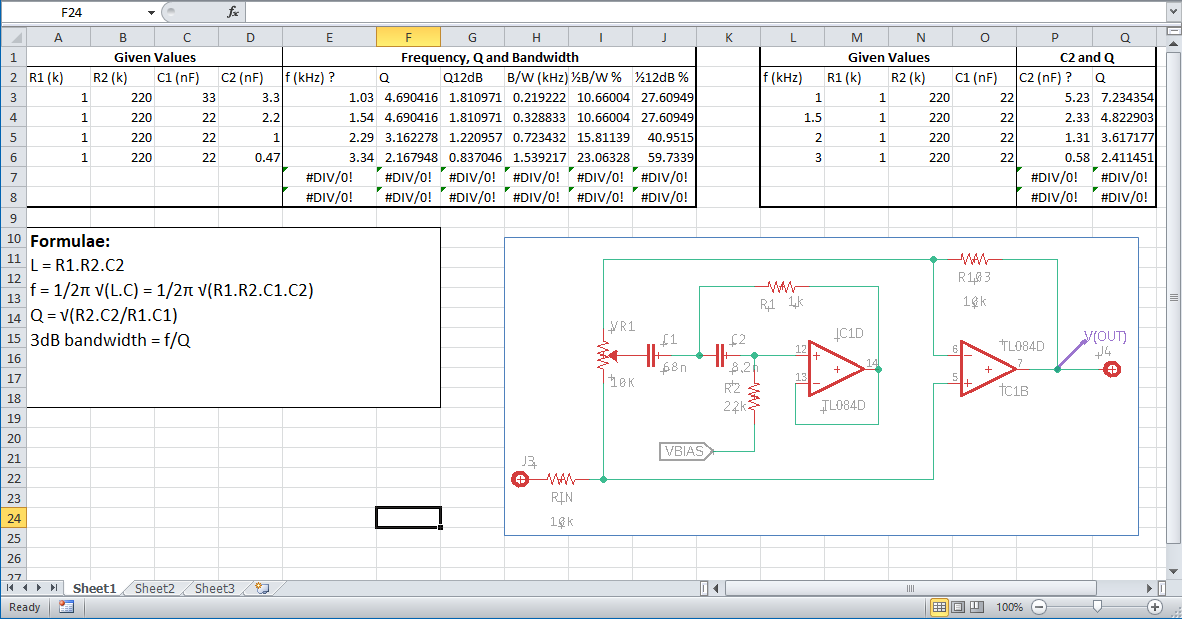Click the 'Q = √(R2.C2/R1.C1)' formula line
Image resolution: width=1182 pixels, height=619 pixels.
tap(104, 315)
